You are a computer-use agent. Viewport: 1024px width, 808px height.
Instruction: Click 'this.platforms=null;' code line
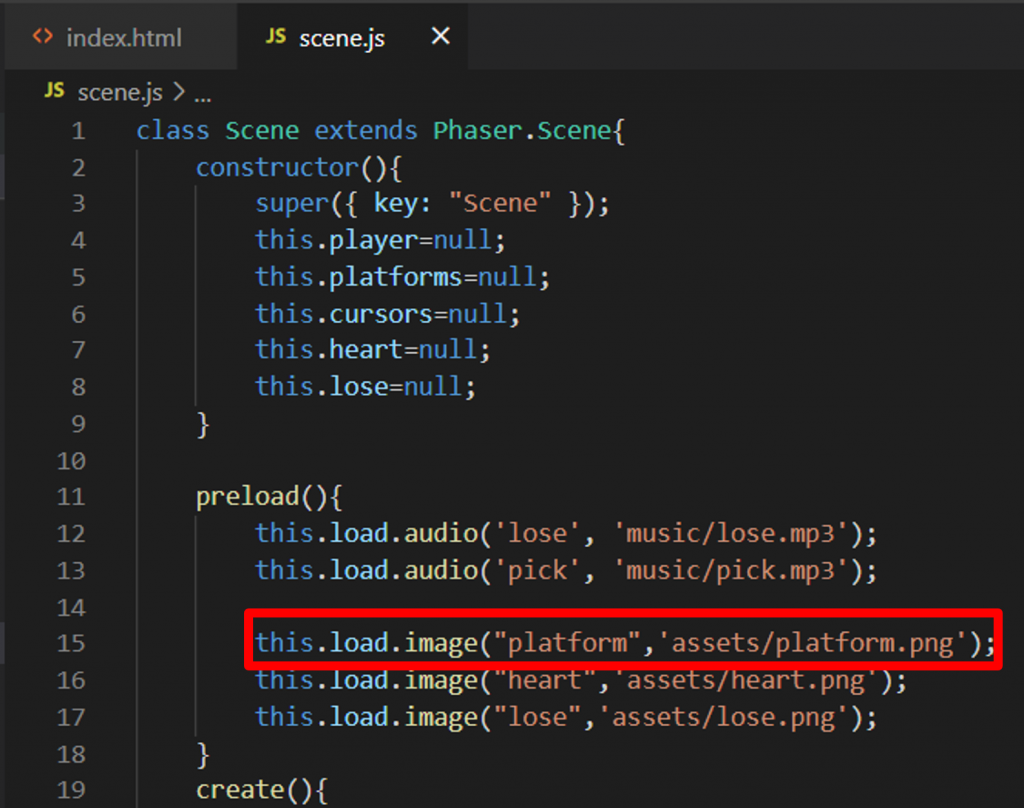[x=403, y=277]
